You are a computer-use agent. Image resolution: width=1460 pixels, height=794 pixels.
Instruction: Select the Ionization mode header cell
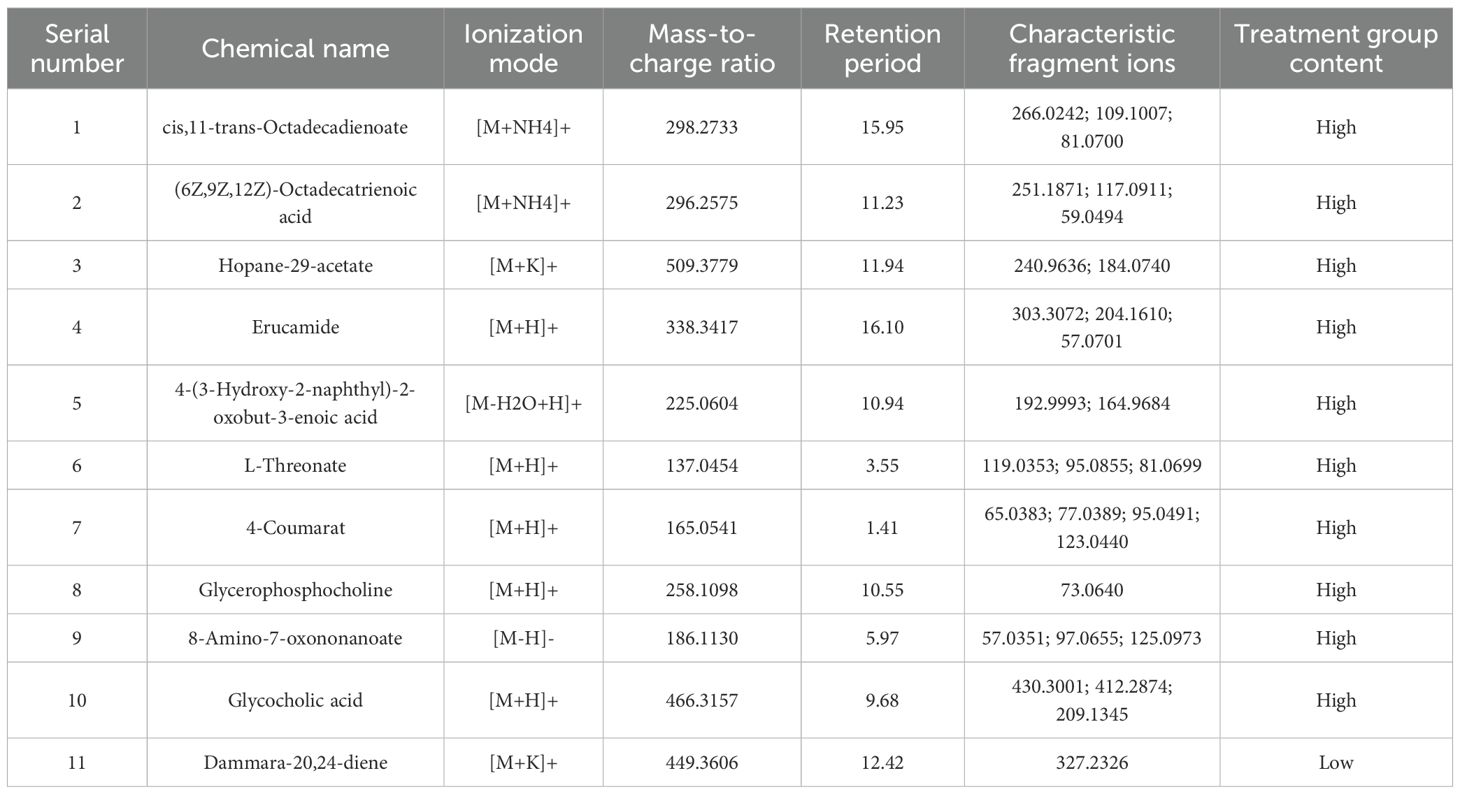click(x=523, y=49)
